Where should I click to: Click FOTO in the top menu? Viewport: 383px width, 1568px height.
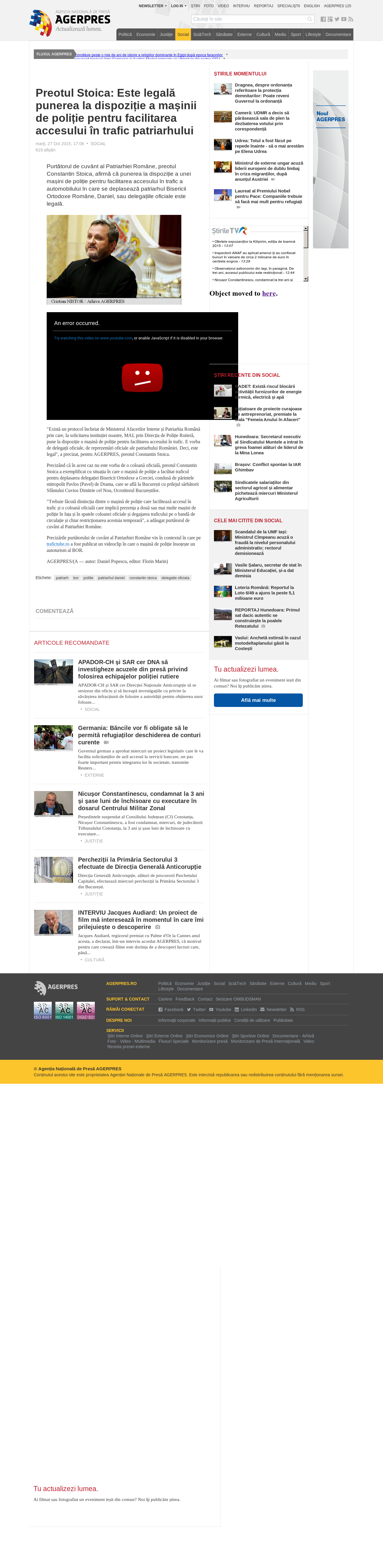[209, 6]
